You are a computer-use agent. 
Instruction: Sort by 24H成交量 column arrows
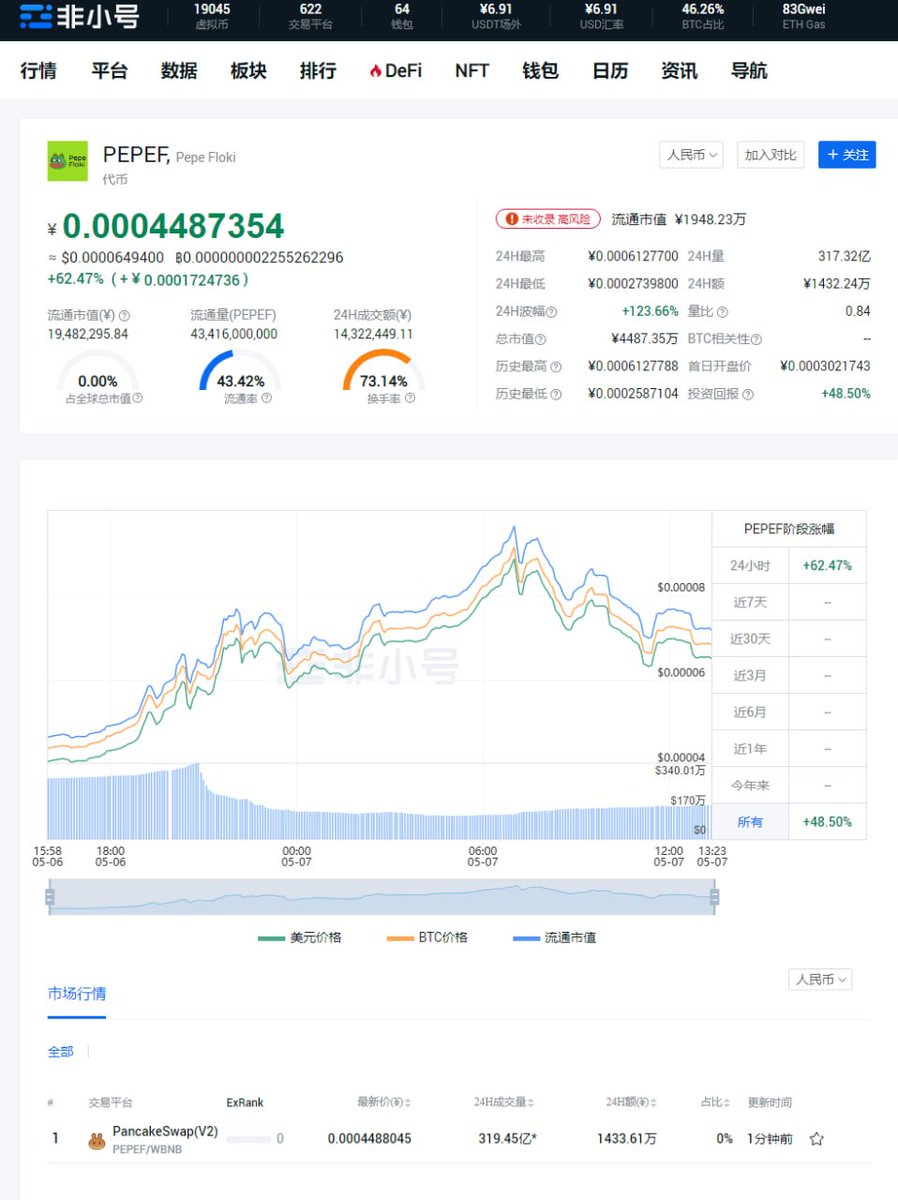click(x=532, y=1103)
